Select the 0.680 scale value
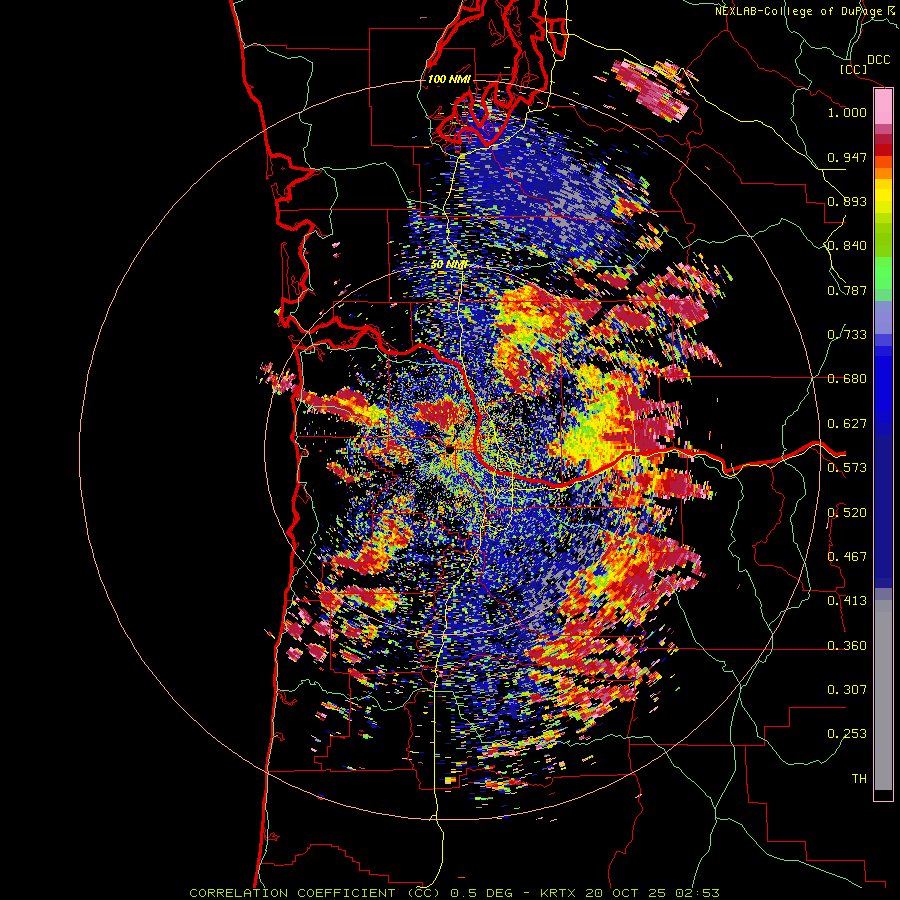 [847, 379]
